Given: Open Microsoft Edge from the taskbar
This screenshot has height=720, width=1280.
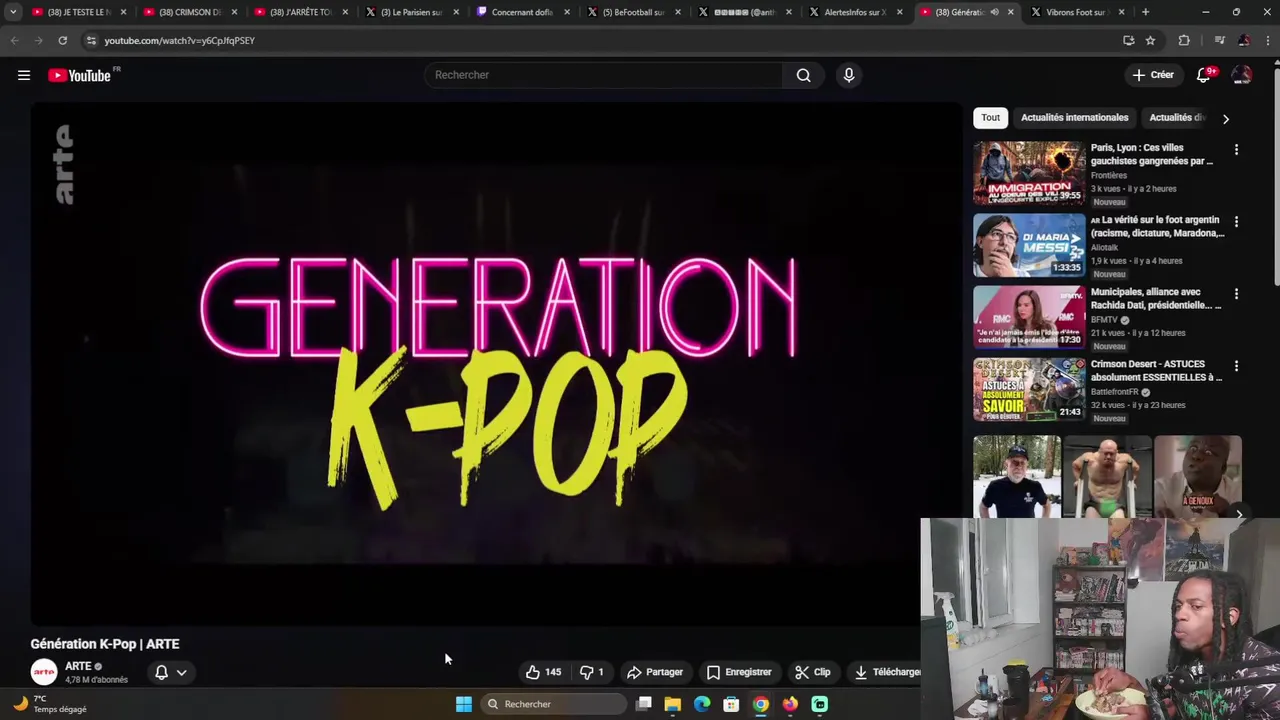Looking at the screenshot, I should 702,704.
